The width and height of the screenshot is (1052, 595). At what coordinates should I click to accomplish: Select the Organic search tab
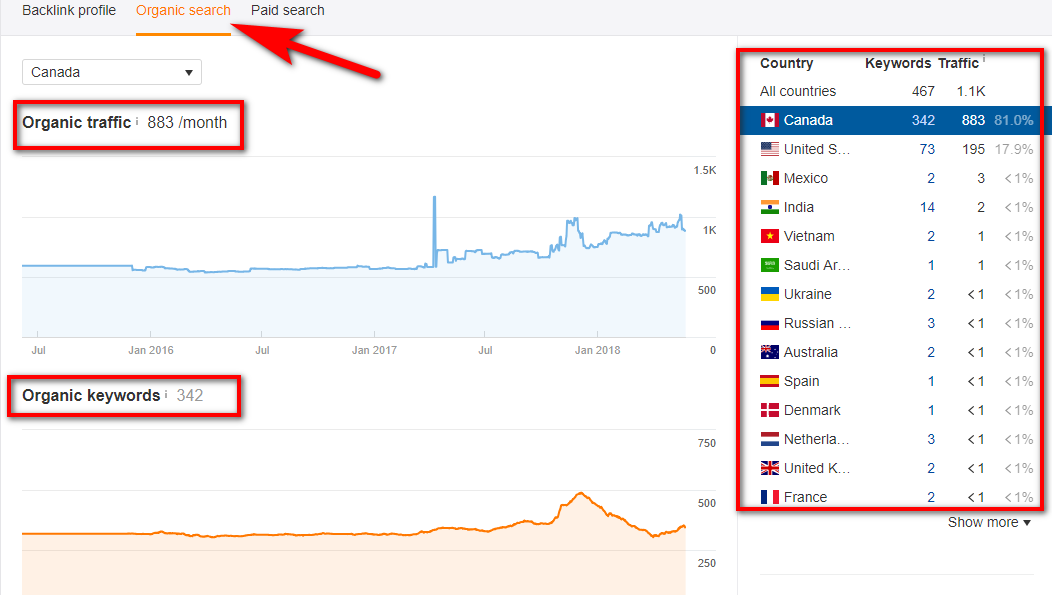coord(183,11)
